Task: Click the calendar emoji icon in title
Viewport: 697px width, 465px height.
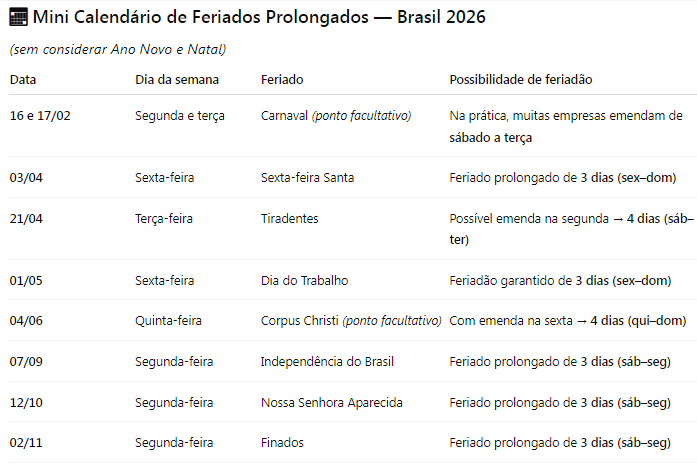Action: point(18,17)
